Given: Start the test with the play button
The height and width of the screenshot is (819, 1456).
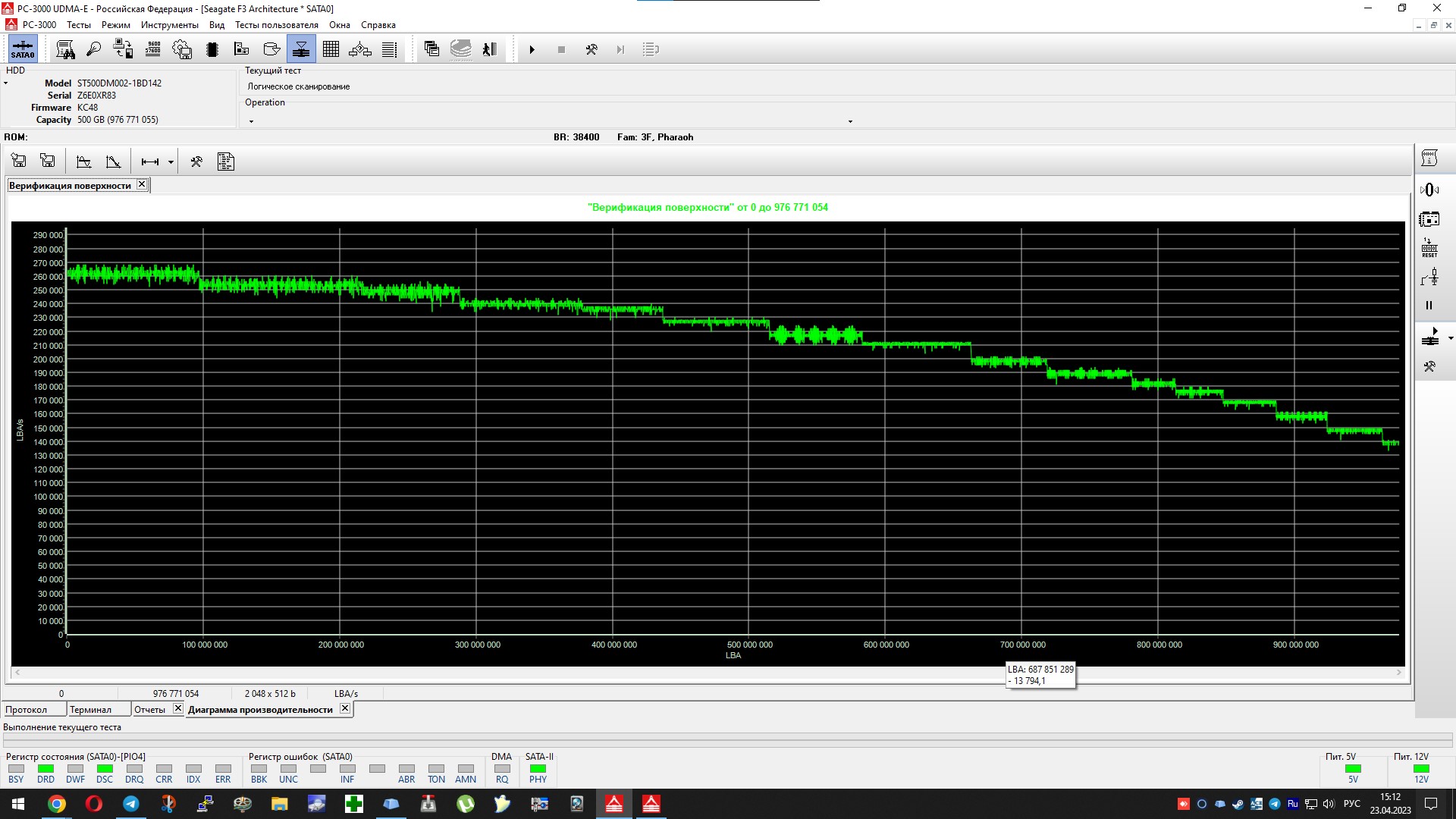Looking at the screenshot, I should pos(532,50).
